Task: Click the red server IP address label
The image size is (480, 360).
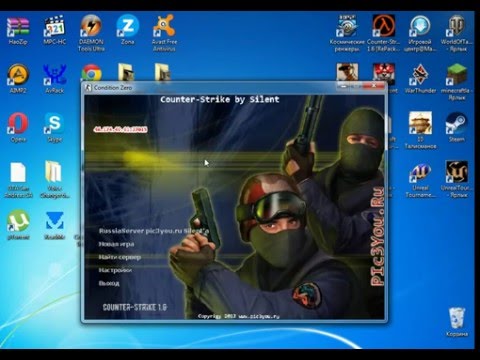Action: [120, 129]
